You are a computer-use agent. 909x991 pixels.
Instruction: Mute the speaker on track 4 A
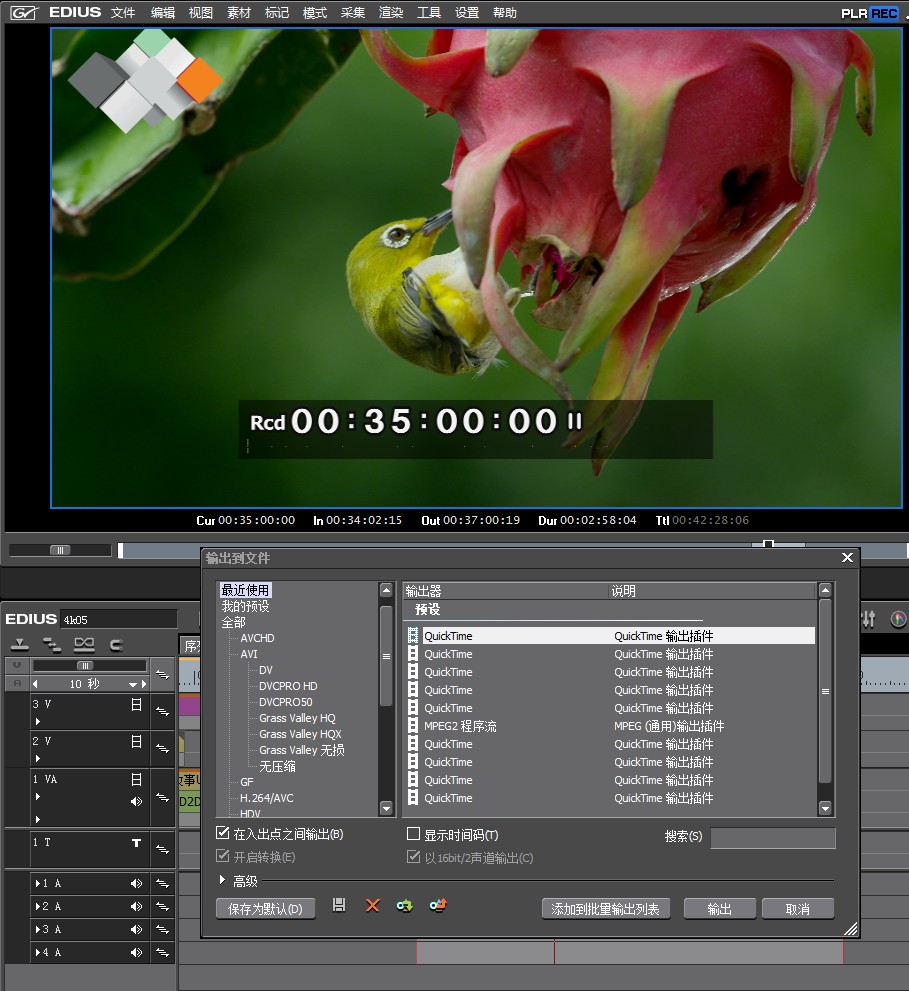[x=136, y=952]
